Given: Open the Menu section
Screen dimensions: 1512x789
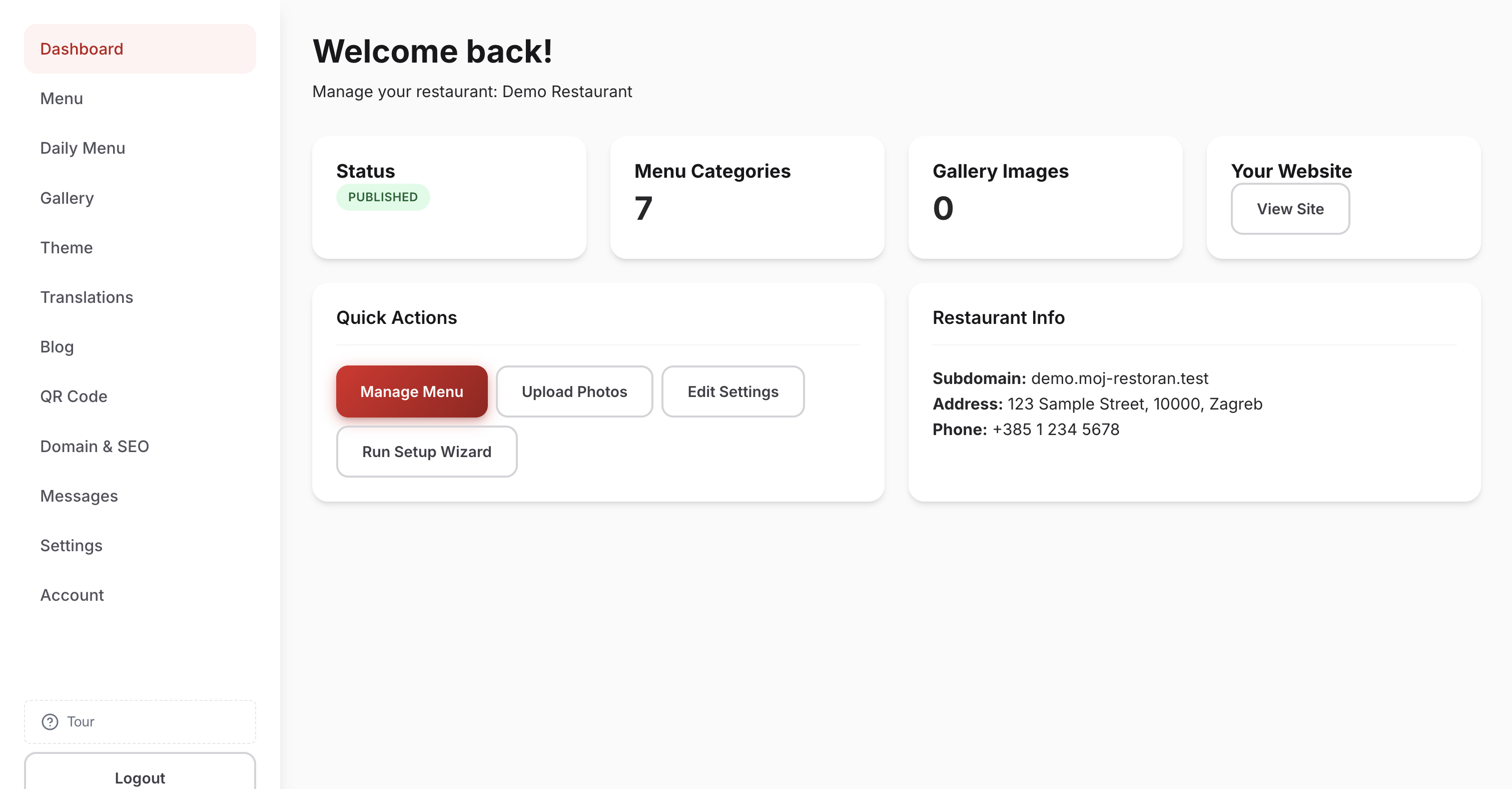Looking at the screenshot, I should pos(61,99).
